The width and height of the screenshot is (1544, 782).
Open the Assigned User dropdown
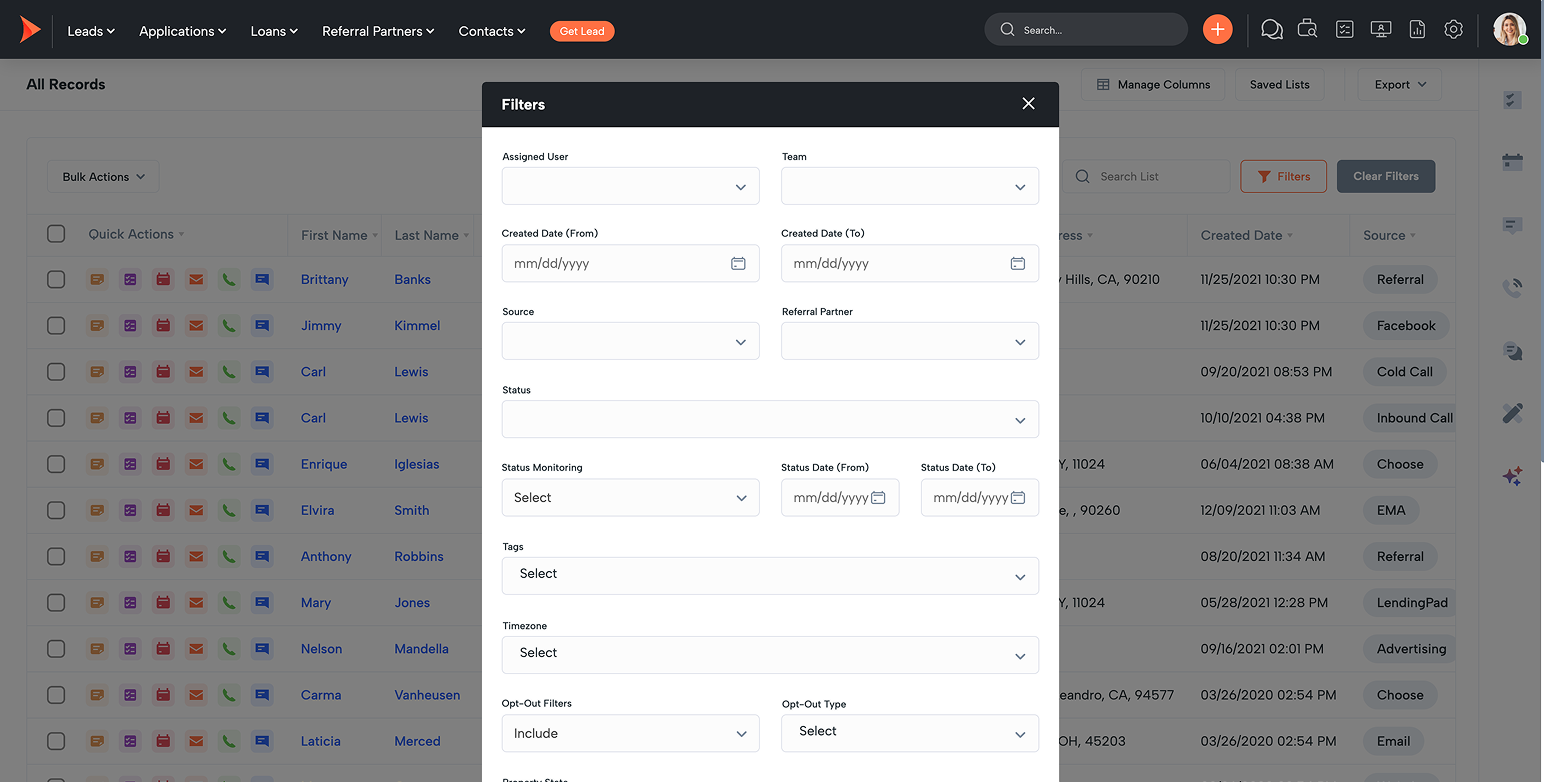(x=630, y=186)
